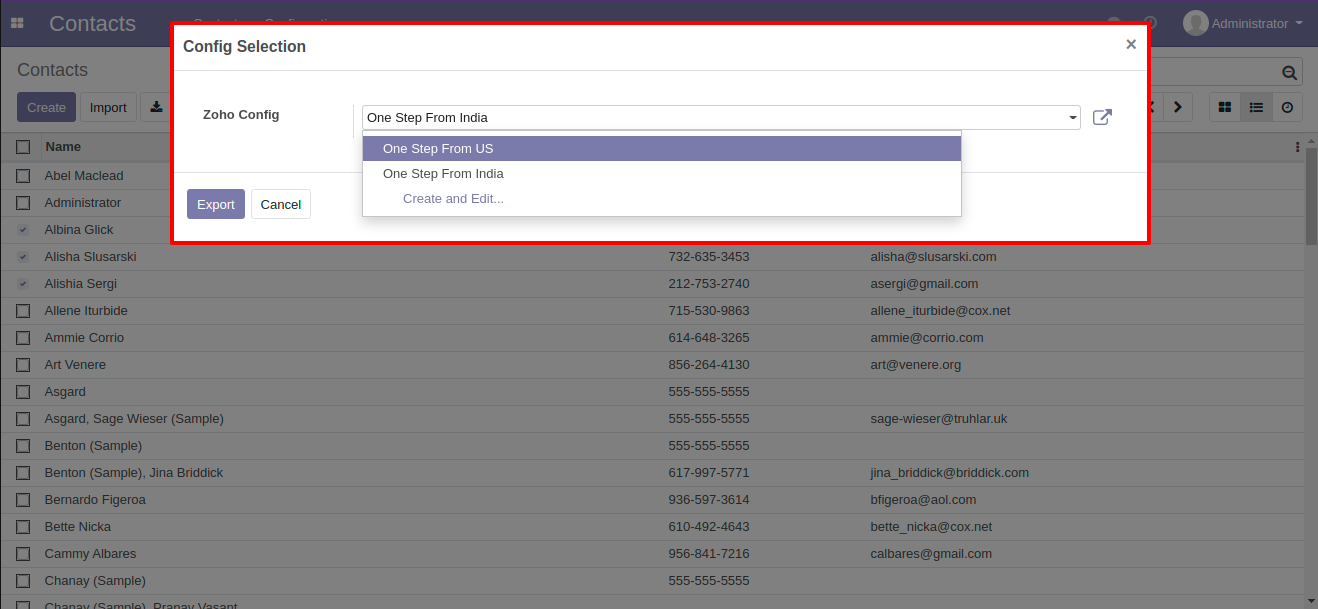Click the download icon next to Import
The width and height of the screenshot is (1318, 609).
[156, 107]
